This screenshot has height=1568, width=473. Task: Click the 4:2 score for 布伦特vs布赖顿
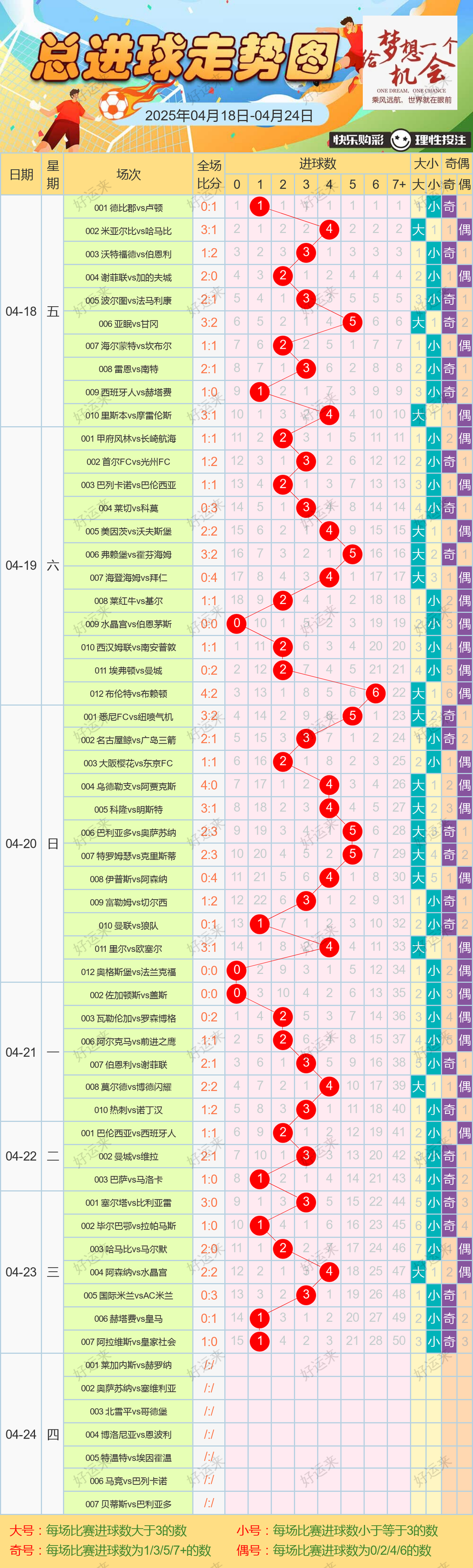pyautogui.click(x=209, y=693)
